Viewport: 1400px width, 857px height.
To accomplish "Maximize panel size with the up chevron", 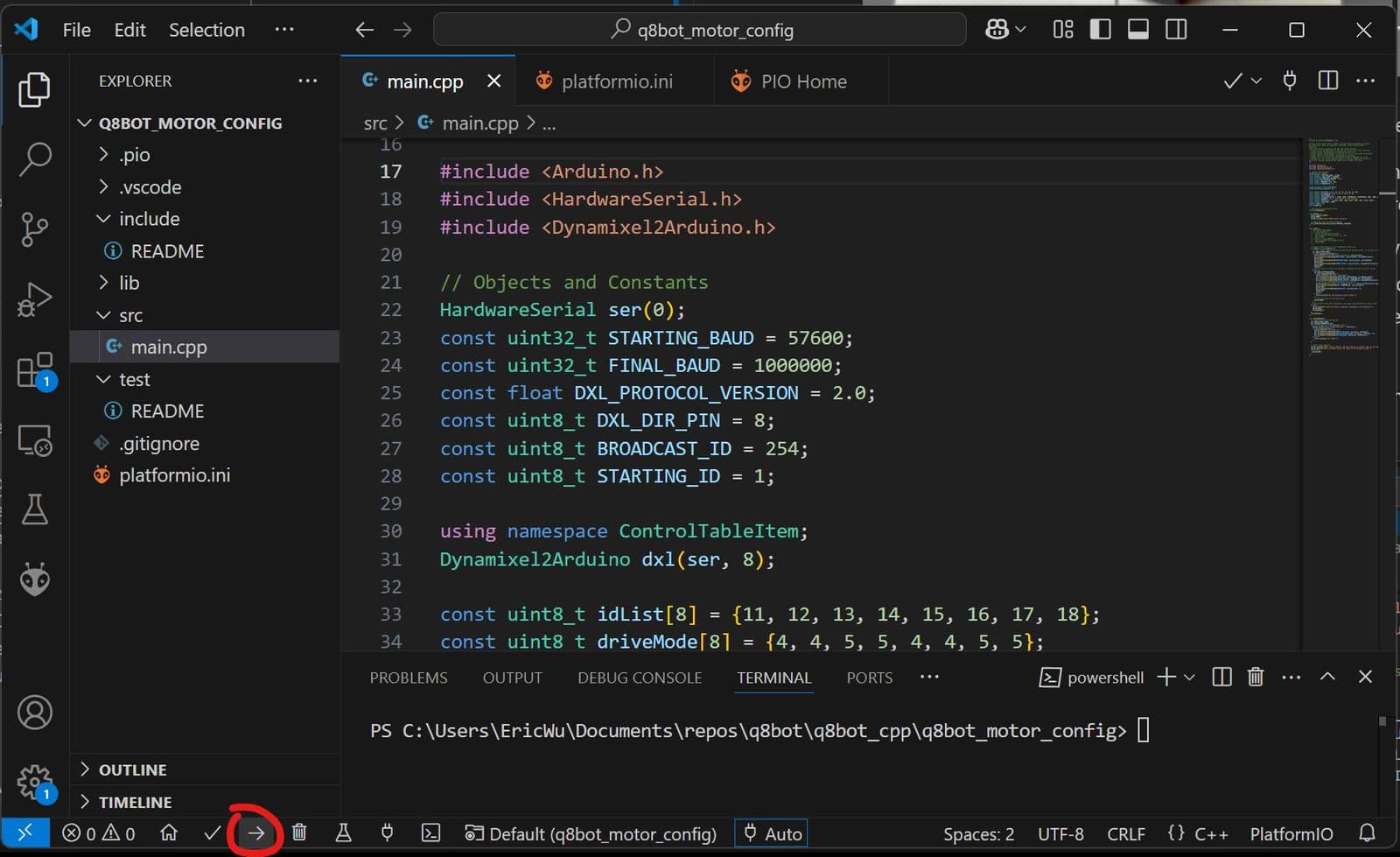I will click(1327, 677).
